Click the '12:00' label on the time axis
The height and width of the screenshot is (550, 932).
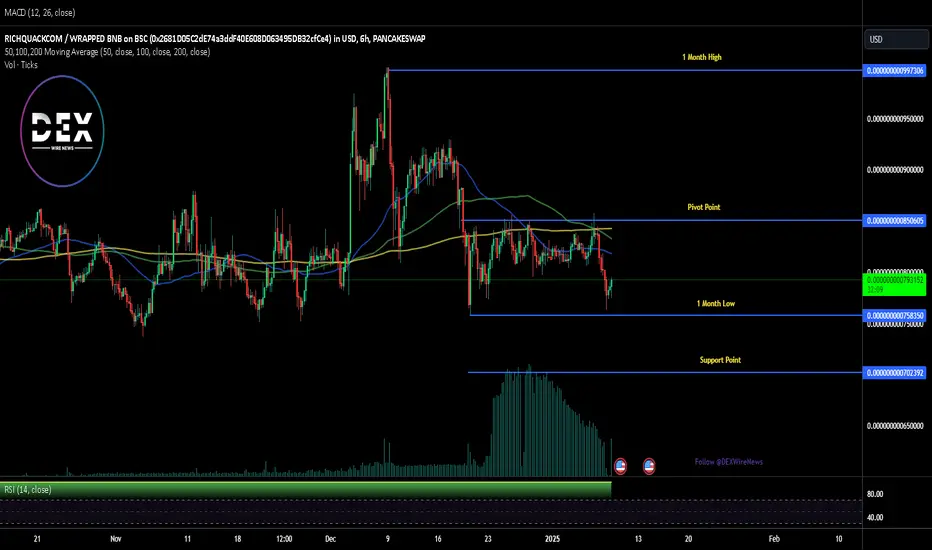(284, 539)
